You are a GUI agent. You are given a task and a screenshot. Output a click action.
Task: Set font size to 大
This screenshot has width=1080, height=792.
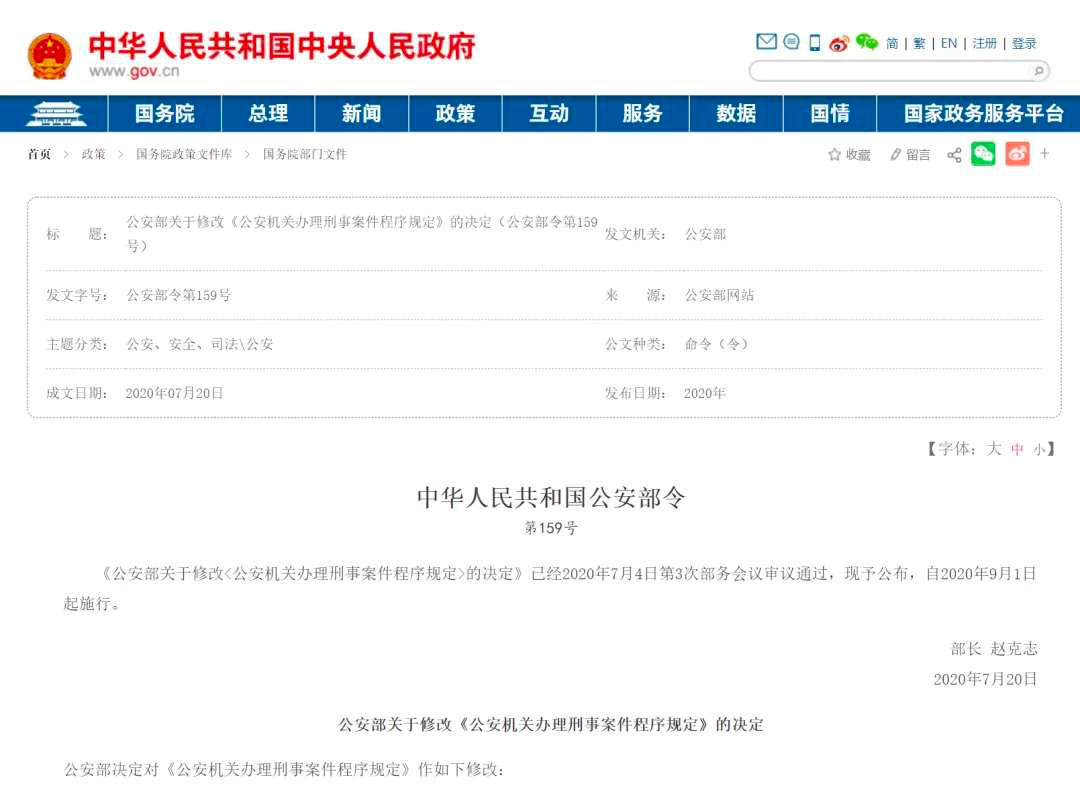[x=993, y=450]
